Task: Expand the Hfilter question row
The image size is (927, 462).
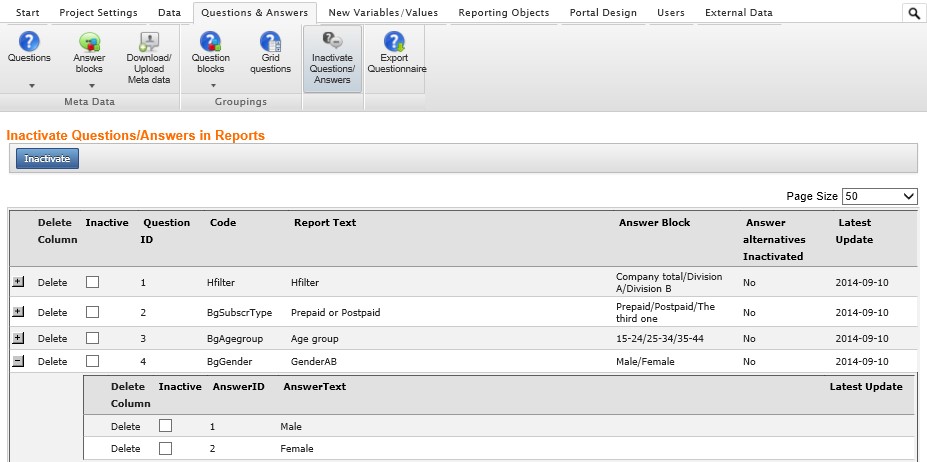Action: click(18, 282)
